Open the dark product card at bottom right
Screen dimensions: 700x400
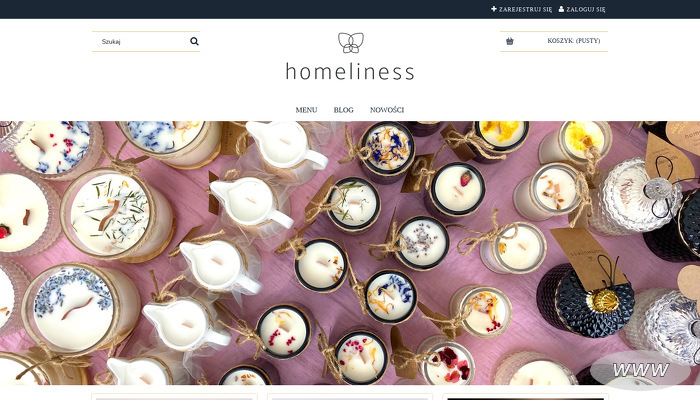click(x=525, y=396)
